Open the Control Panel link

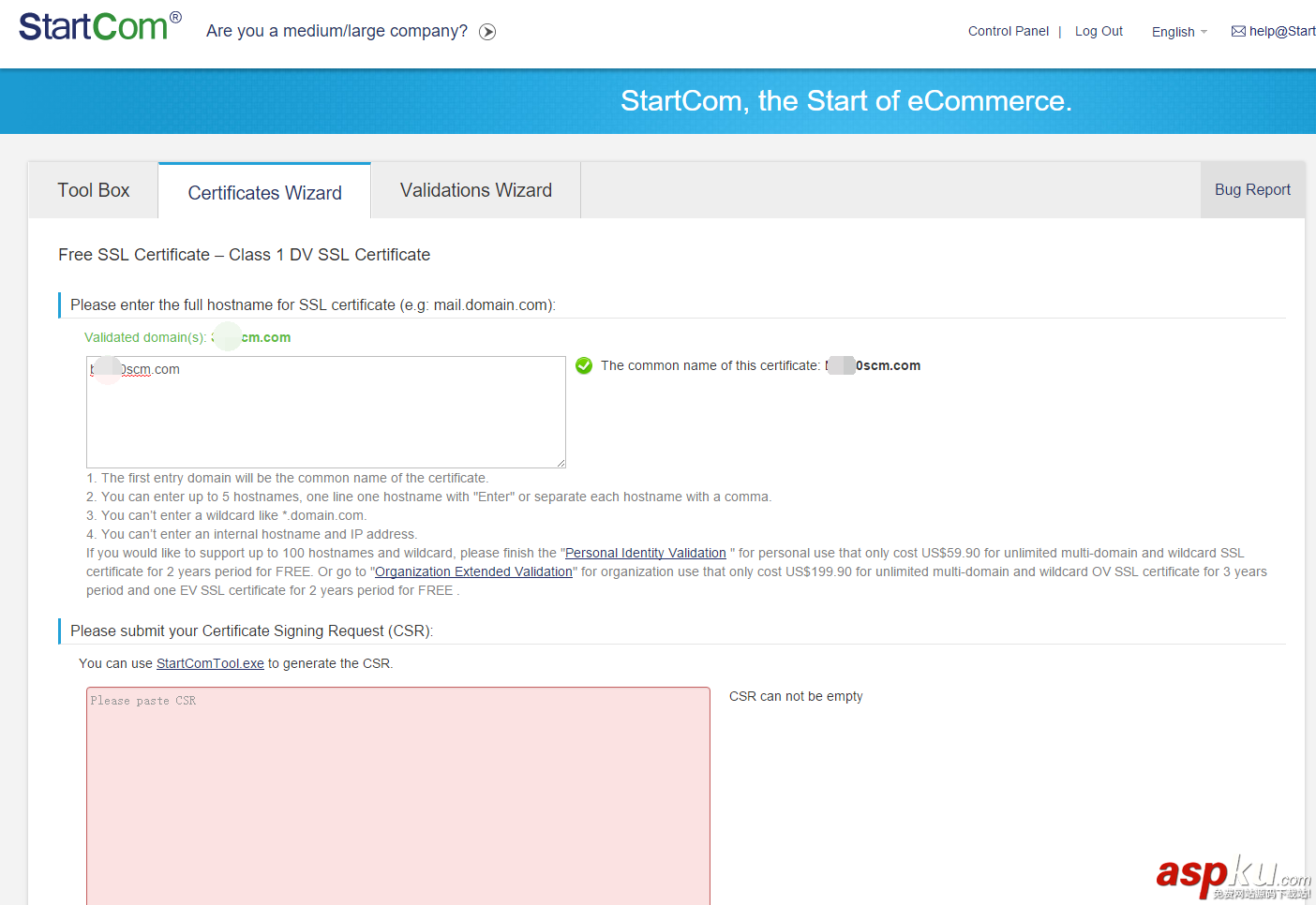(1008, 31)
